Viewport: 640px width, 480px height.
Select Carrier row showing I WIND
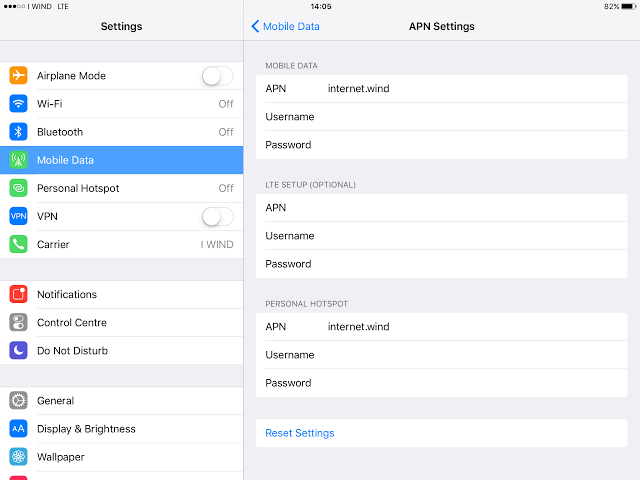[x=120, y=244]
